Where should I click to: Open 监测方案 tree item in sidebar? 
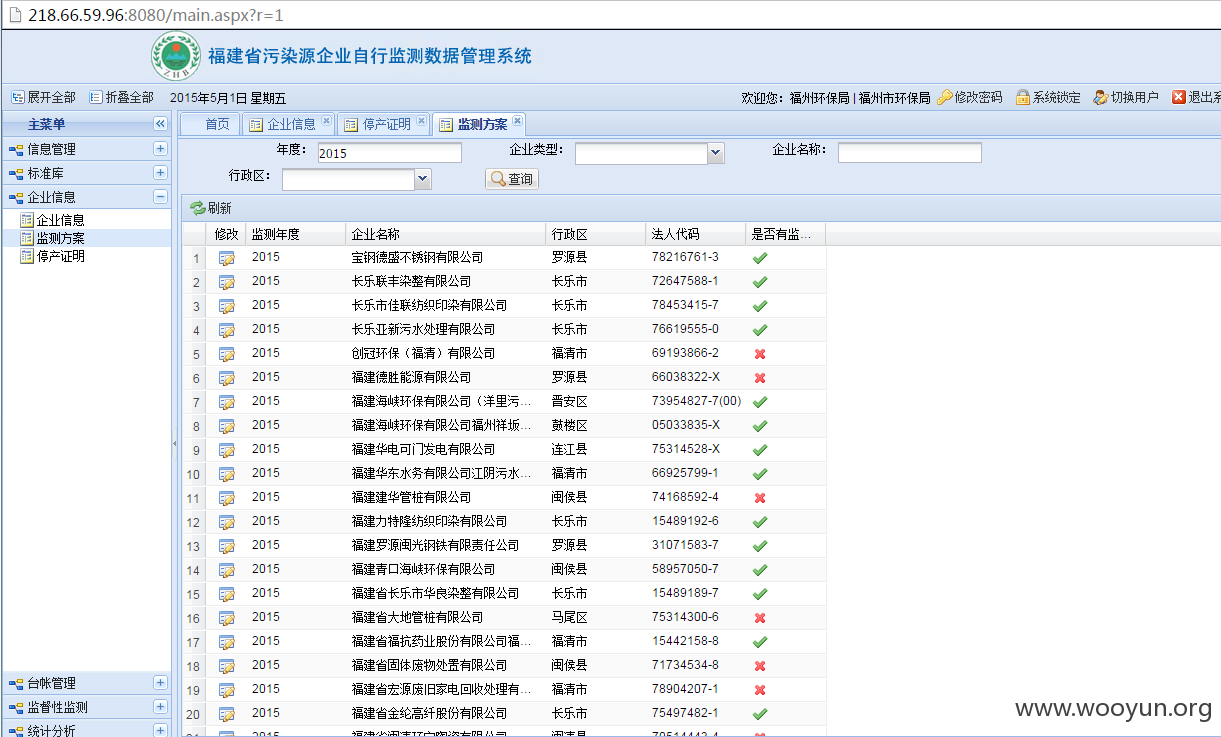point(60,238)
